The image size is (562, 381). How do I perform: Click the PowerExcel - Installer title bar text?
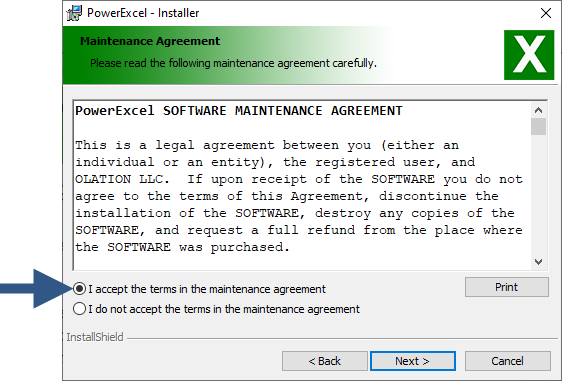pos(143,13)
